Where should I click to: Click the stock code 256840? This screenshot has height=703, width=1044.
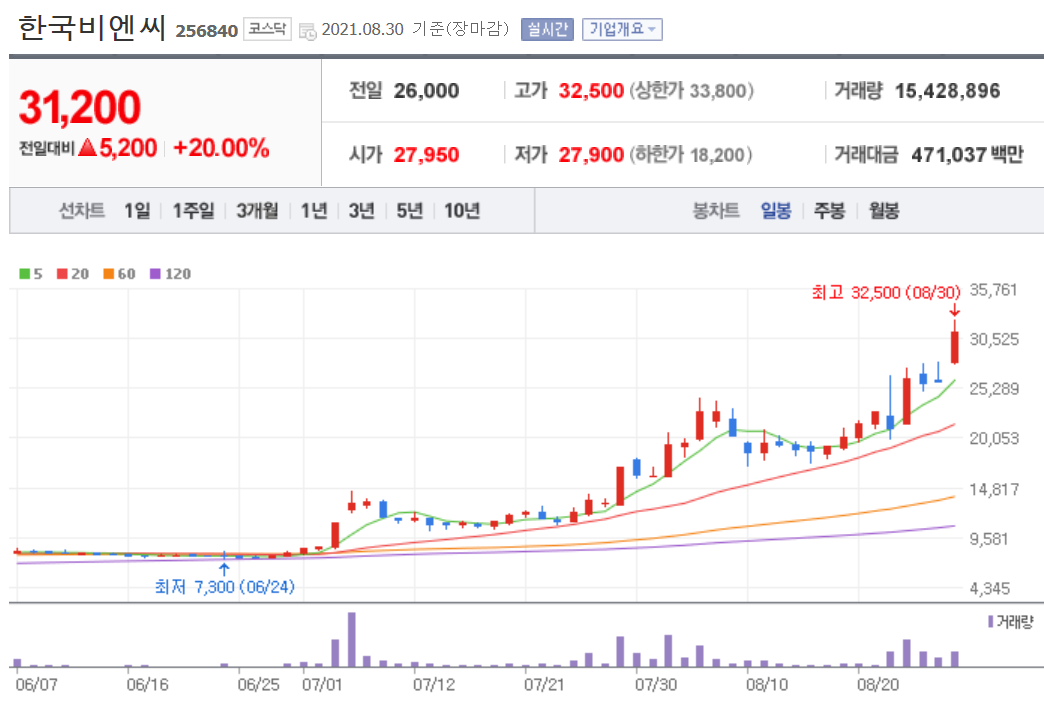(x=206, y=31)
